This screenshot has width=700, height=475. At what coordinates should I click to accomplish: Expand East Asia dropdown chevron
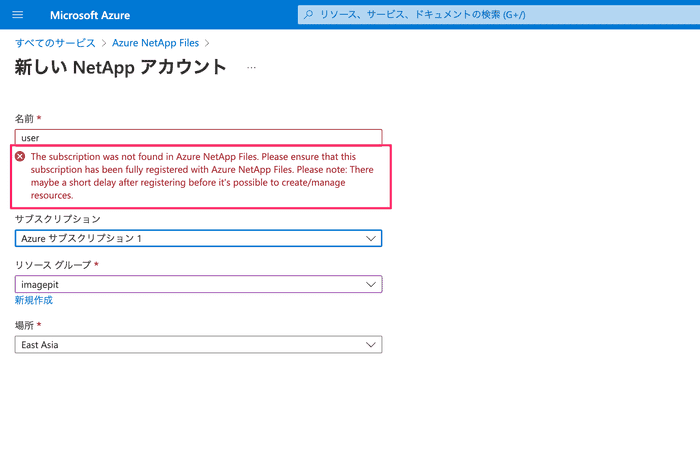(371, 345)
